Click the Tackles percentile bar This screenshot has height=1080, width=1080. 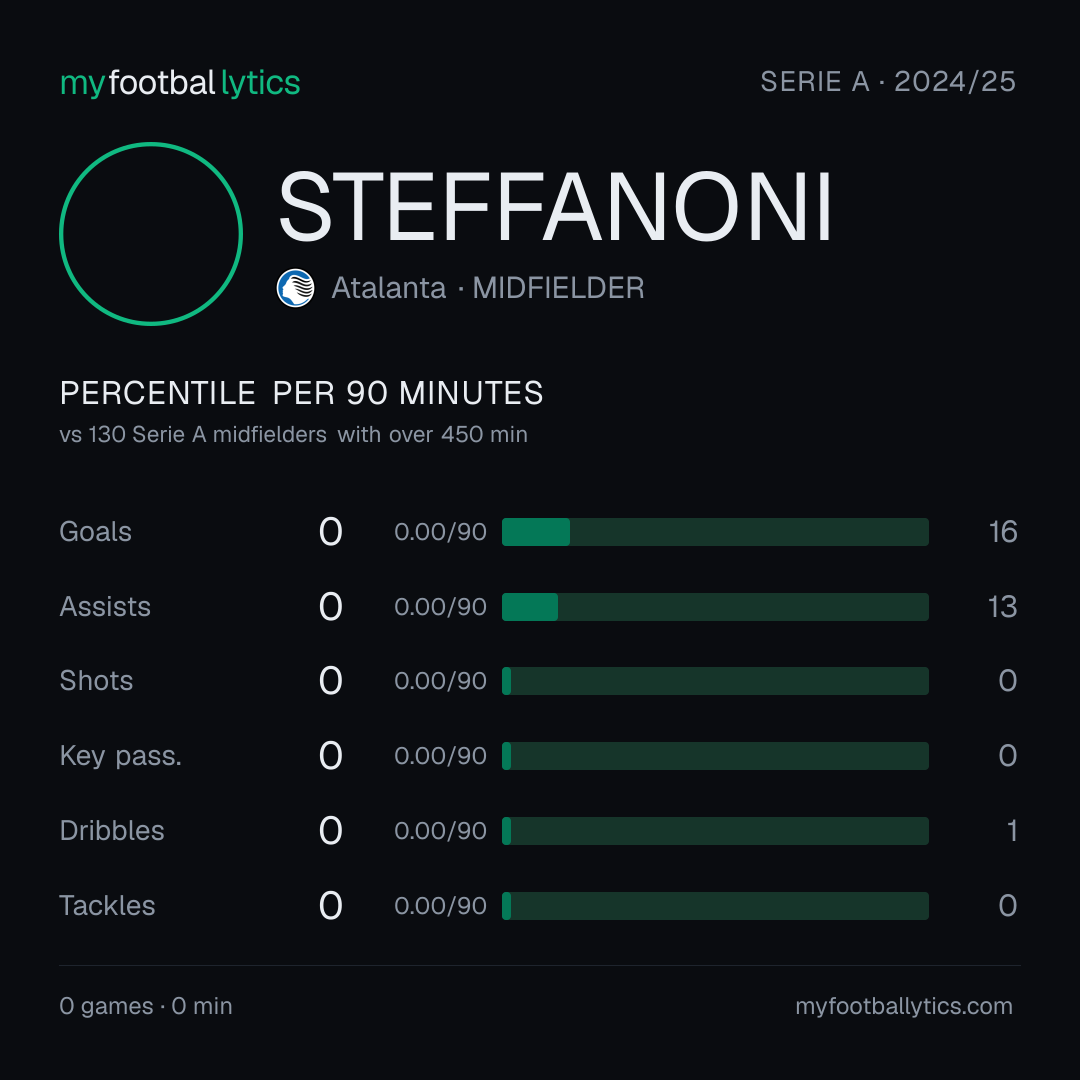(x=715, y=906)
